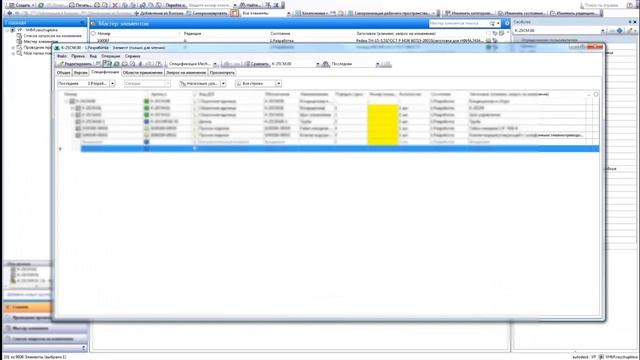This screenshot has height=360, width=640.
Task: Click the Редактировать toolbar button
Action: (x=75, y=64)
